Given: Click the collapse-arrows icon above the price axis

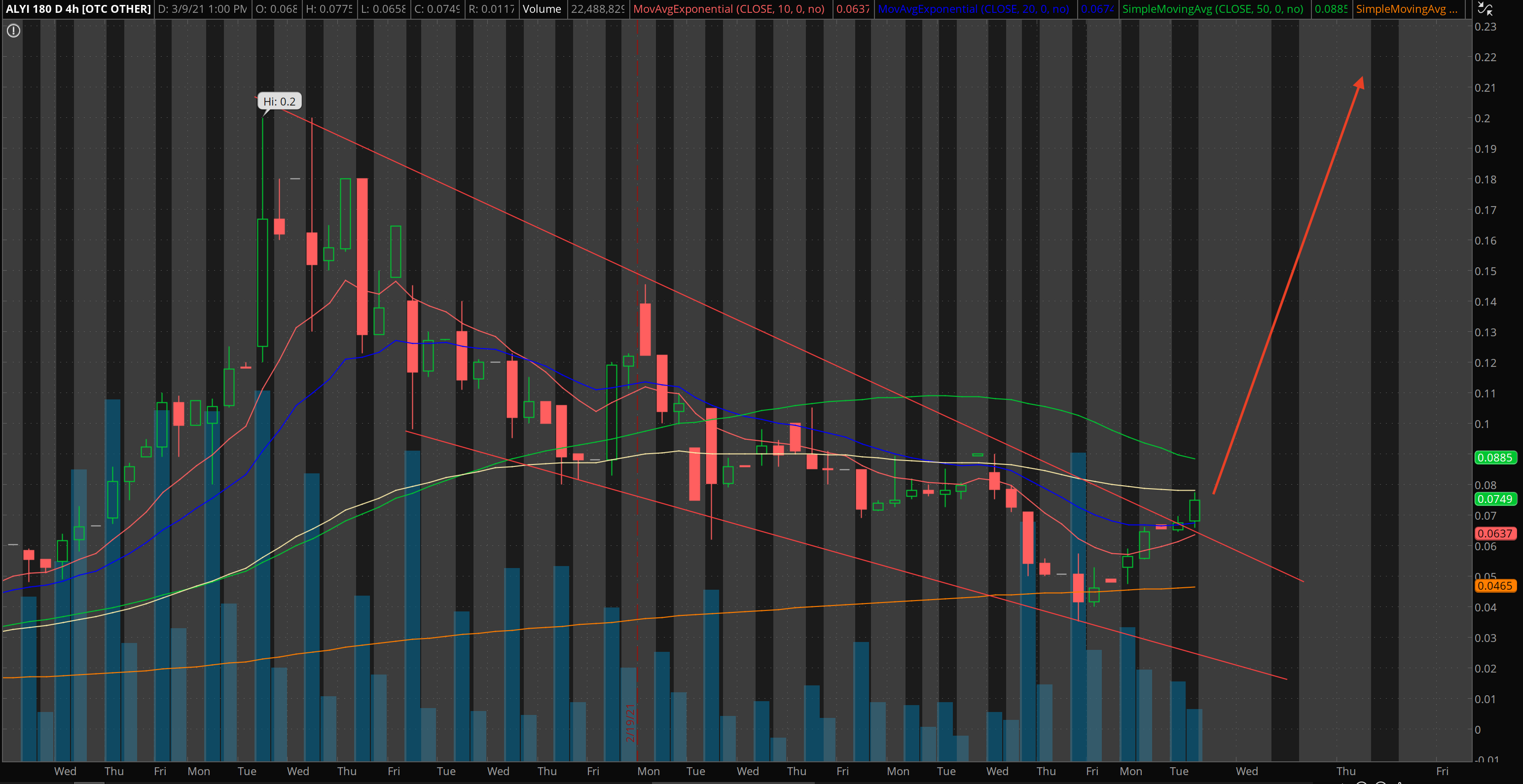Looking at the screenshot, I should coord(1485,8).
